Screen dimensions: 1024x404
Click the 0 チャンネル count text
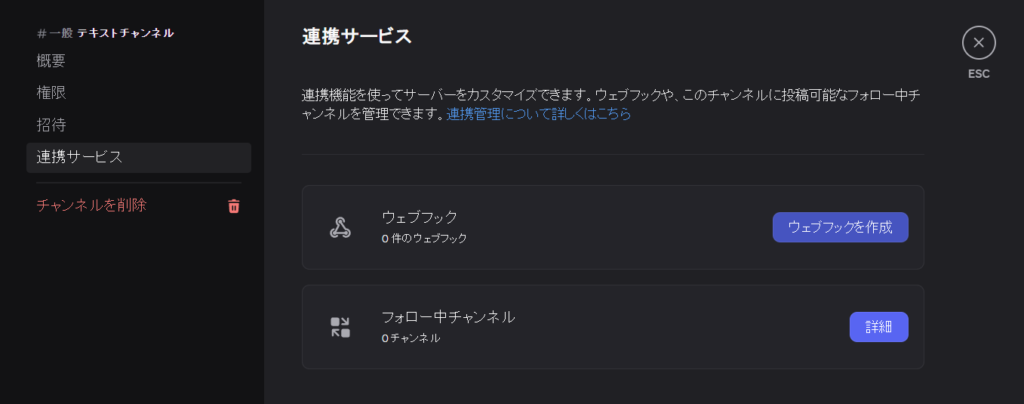click(411, 339)
